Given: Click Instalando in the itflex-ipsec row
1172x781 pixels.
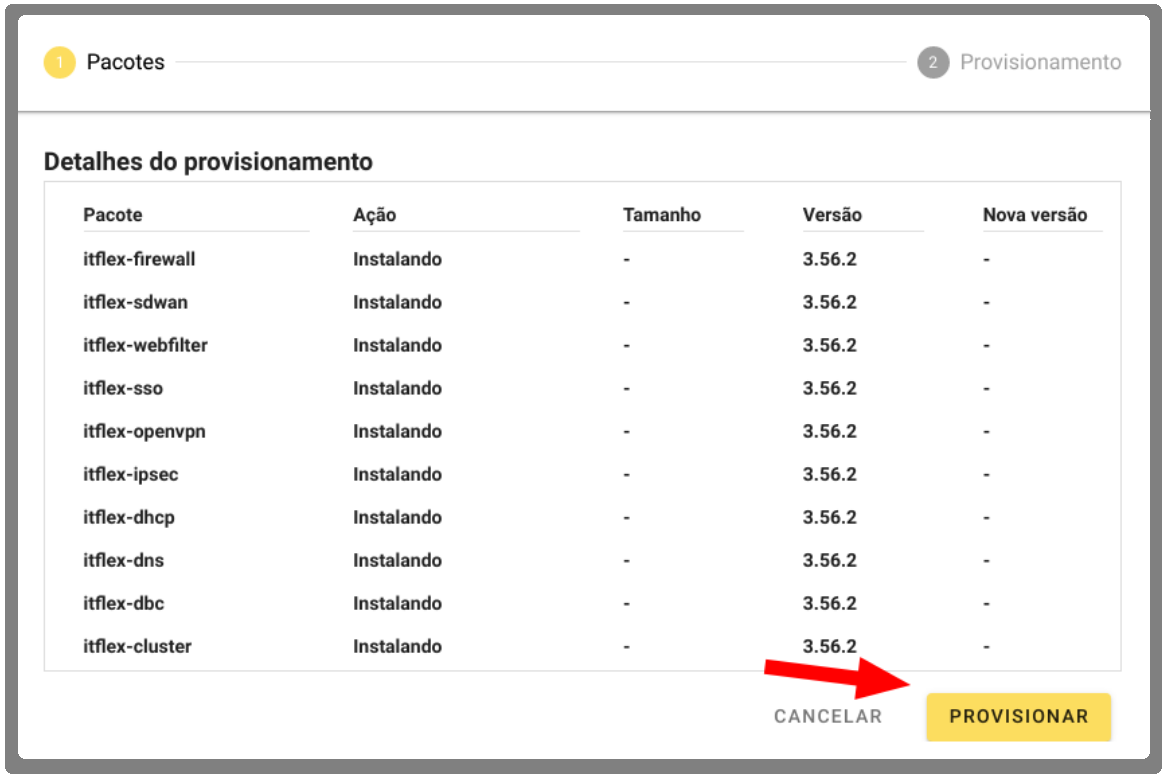Looking at the screenshot, I should 397,475.
